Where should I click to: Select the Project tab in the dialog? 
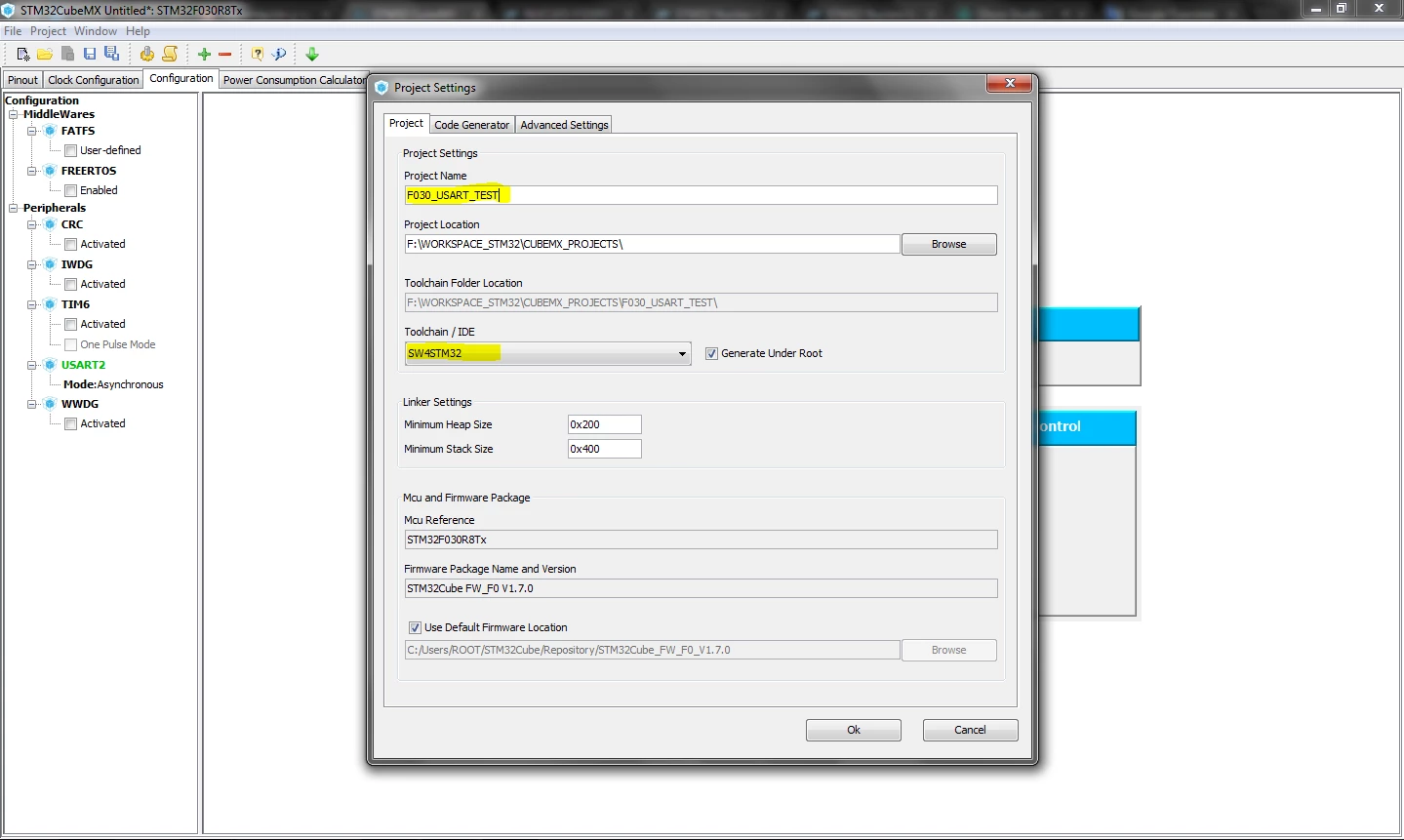tap(406, 123)
